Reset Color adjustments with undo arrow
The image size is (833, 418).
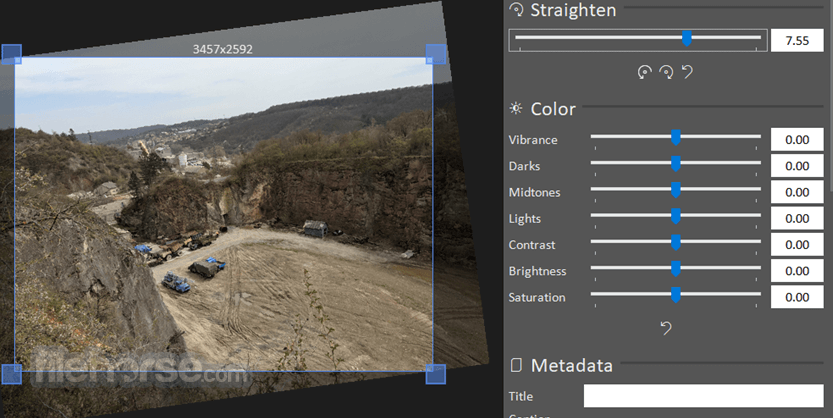click(666, 328)
